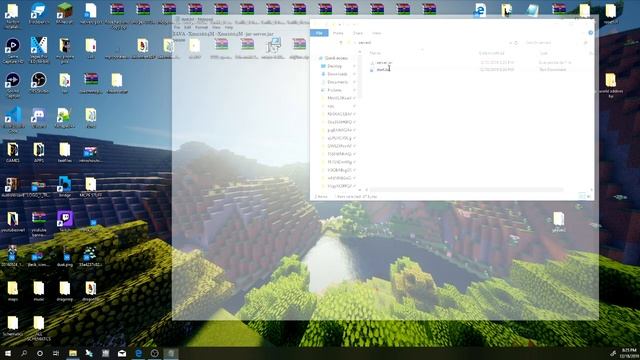Viewport: 640px width, 360px height.
Task: Select the bridge desktop shortcut
Action: pyautogui.click(x=64, y=187)
